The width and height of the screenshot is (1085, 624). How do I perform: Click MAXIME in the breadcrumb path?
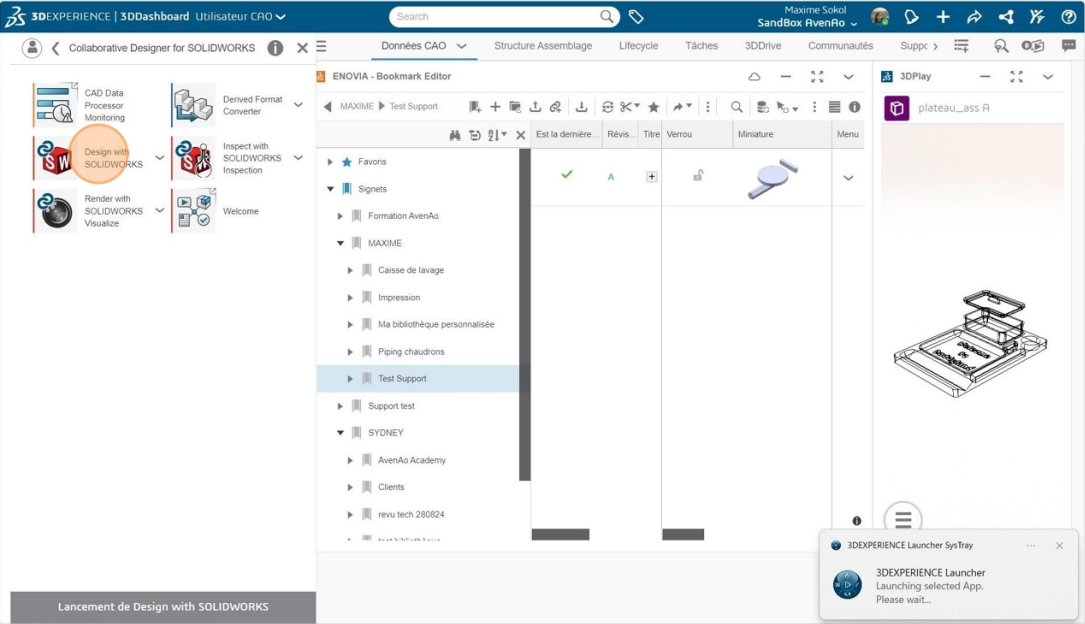click(x=357, y=107)
